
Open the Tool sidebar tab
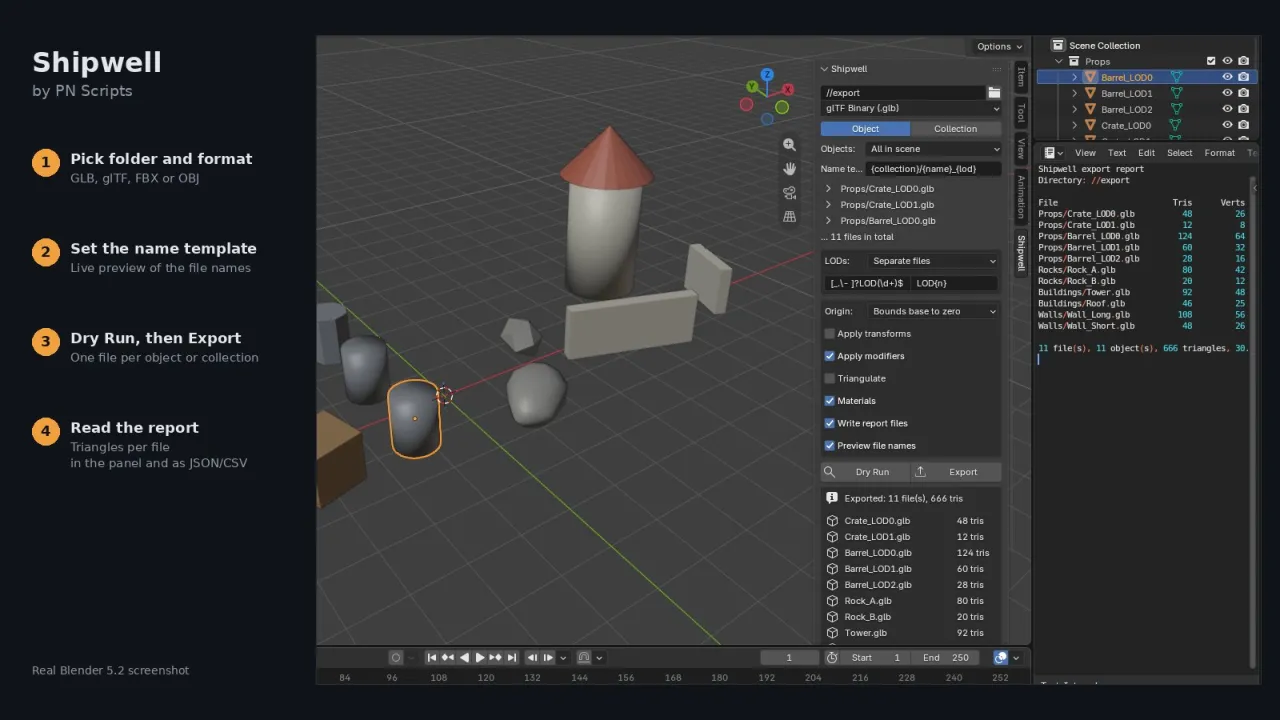(1021, 112)
